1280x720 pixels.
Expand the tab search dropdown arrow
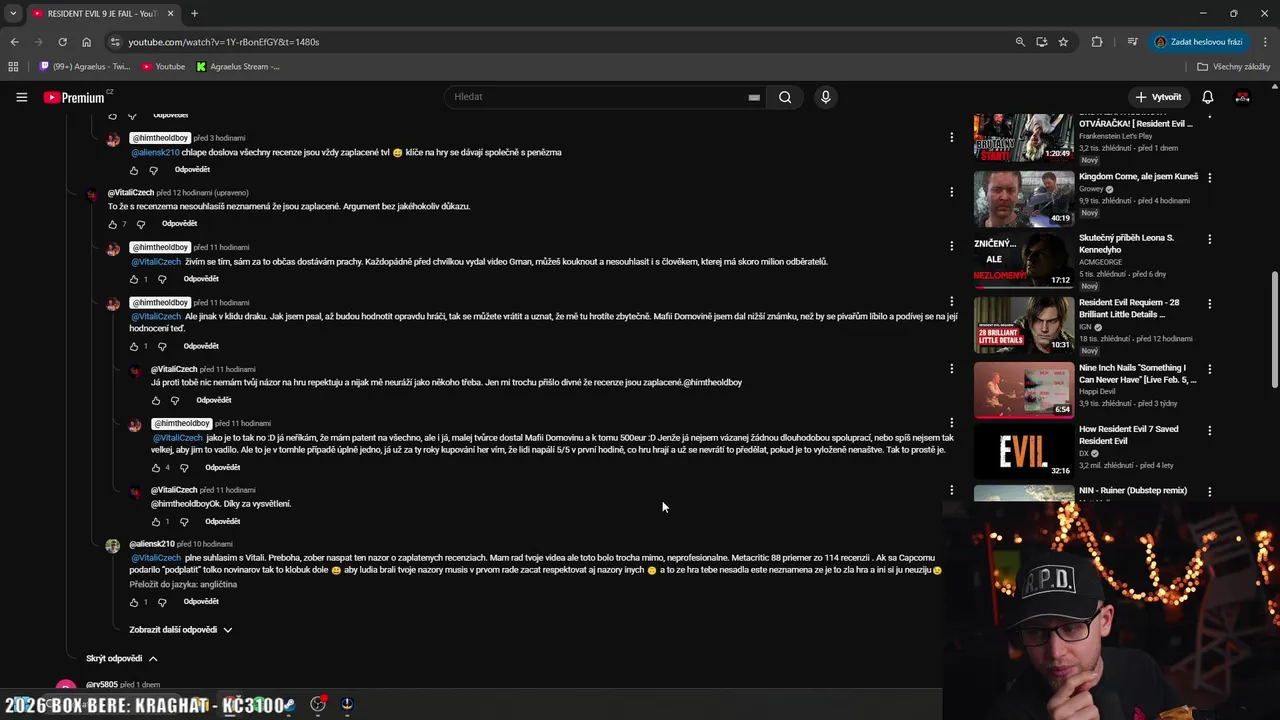pyautogui.click(x=13, y=13)
